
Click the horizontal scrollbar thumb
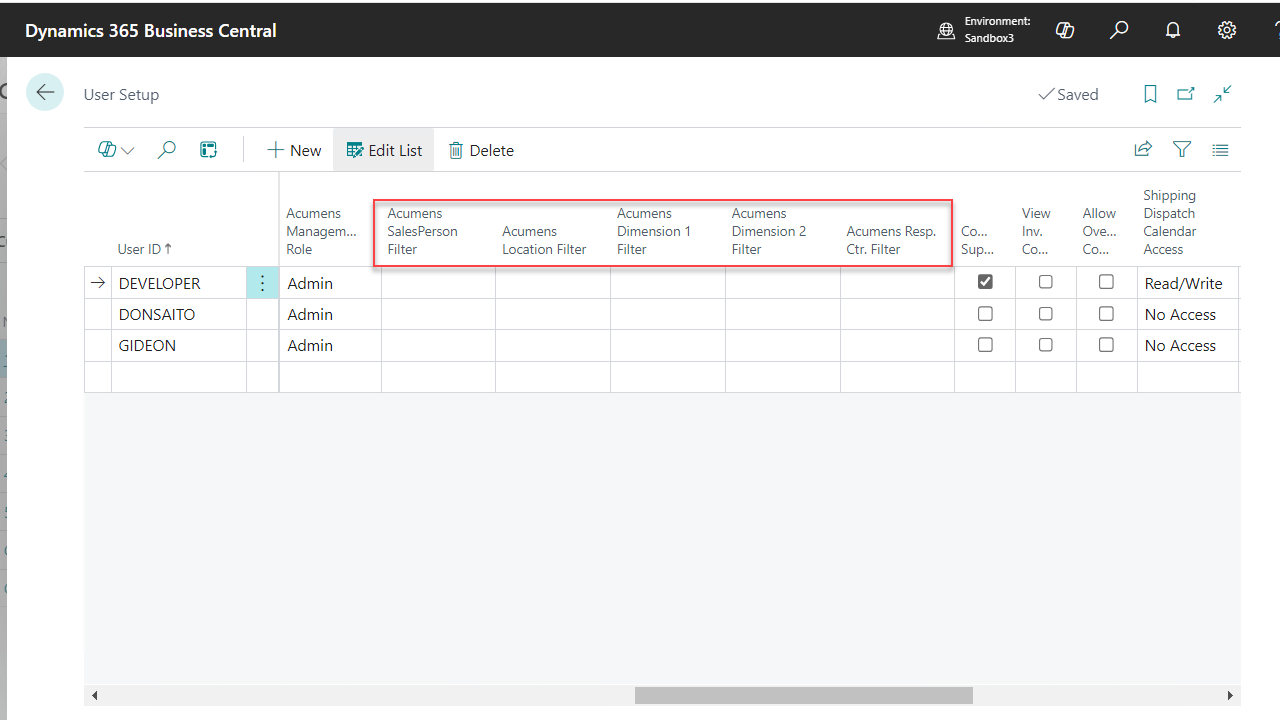click(803, 695)
